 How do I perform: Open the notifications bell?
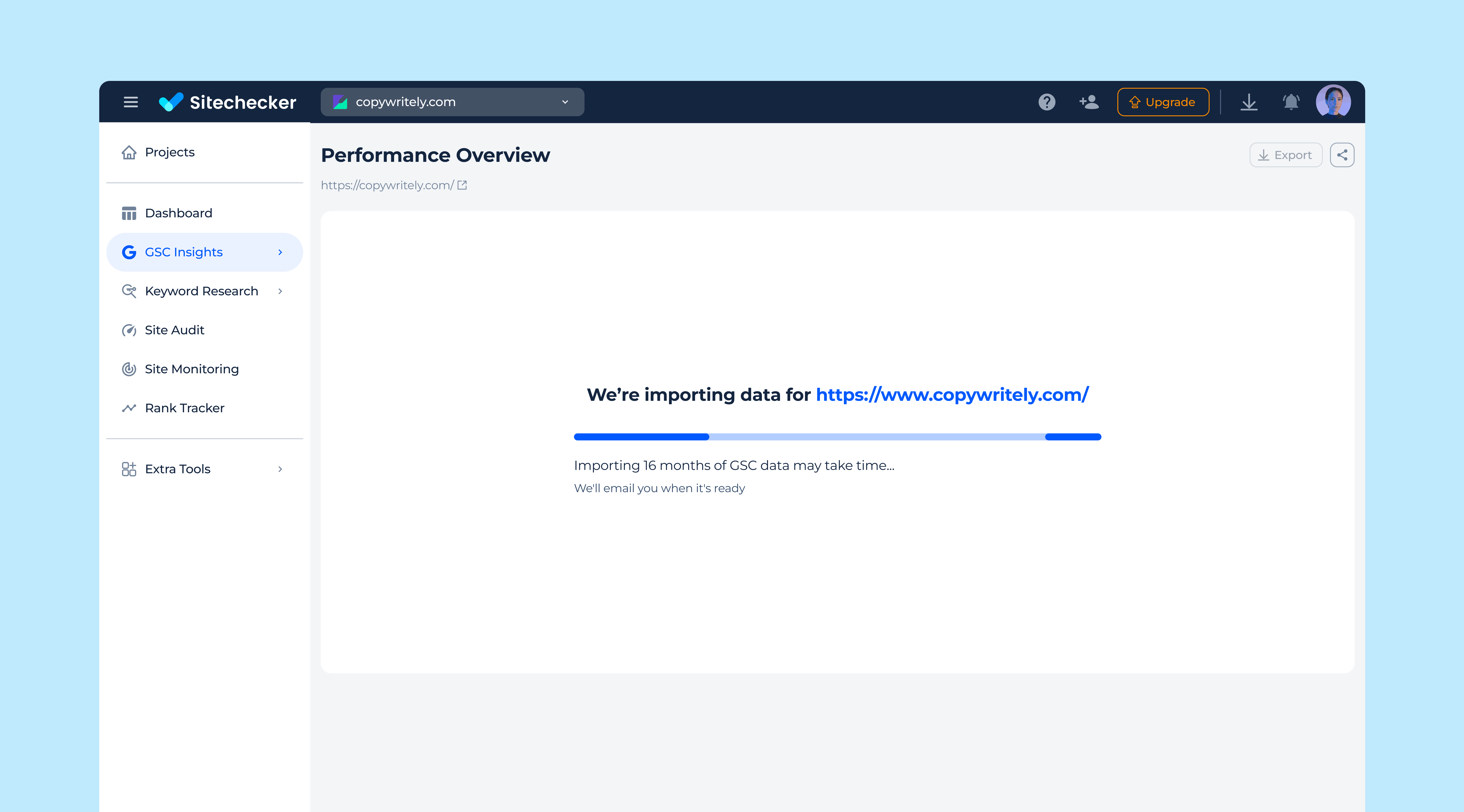(x=1291, y=102)
